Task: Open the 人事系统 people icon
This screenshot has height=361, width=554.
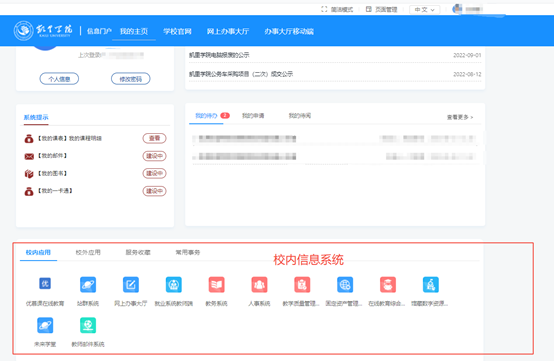Action: [x=259, y=284]
